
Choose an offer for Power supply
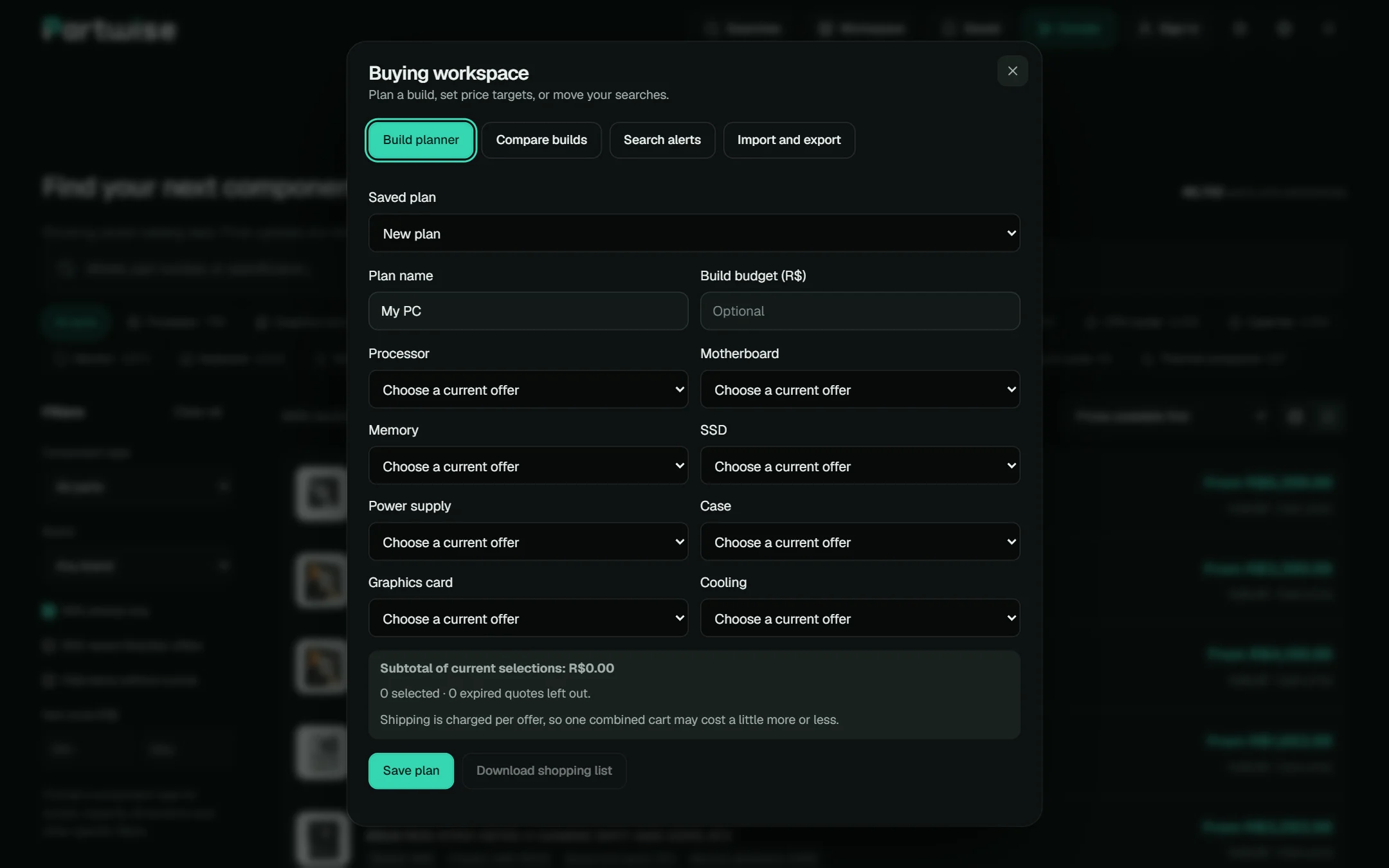coord(528,542)
